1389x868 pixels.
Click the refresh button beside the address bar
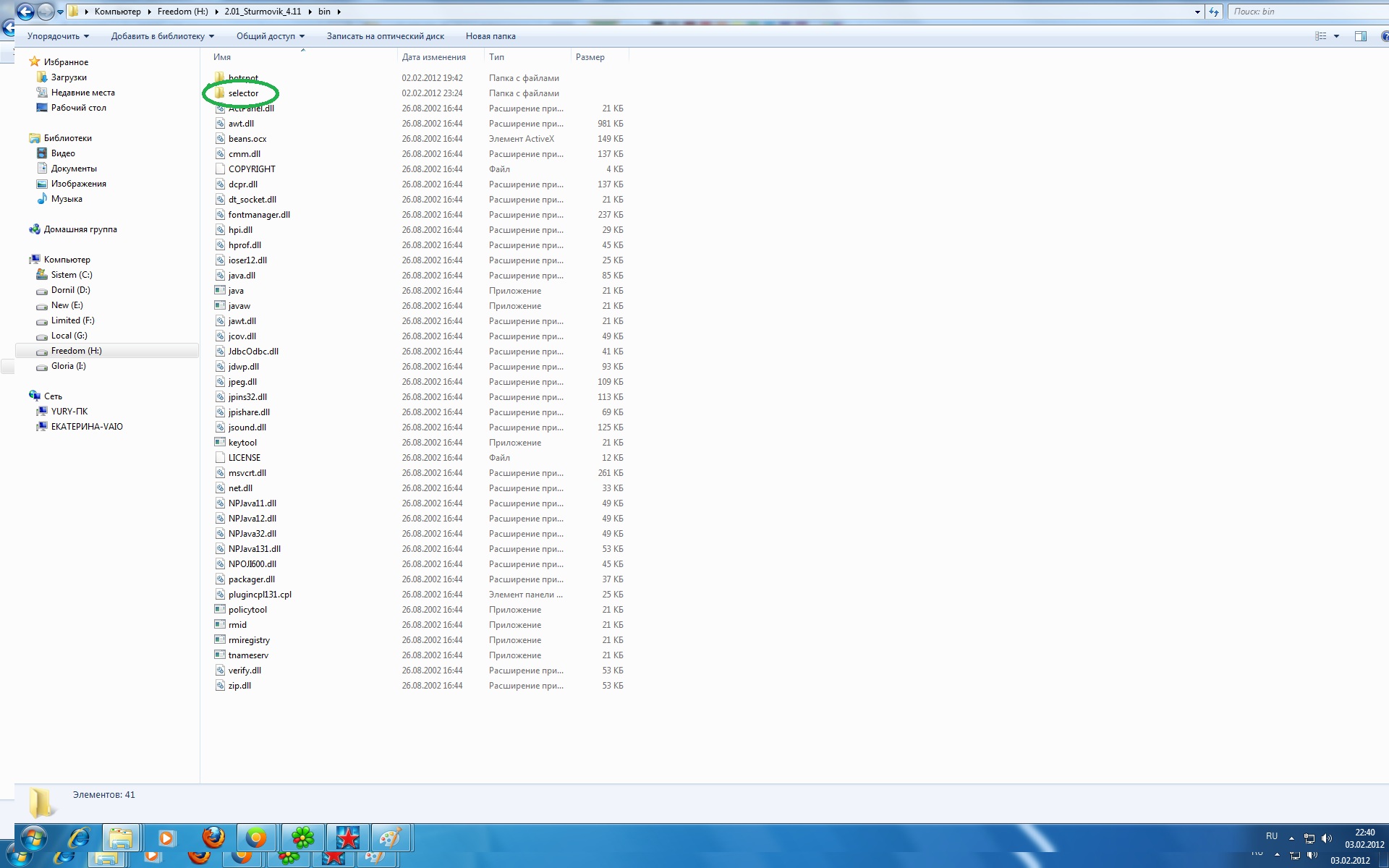click(x=1214, y=12)
